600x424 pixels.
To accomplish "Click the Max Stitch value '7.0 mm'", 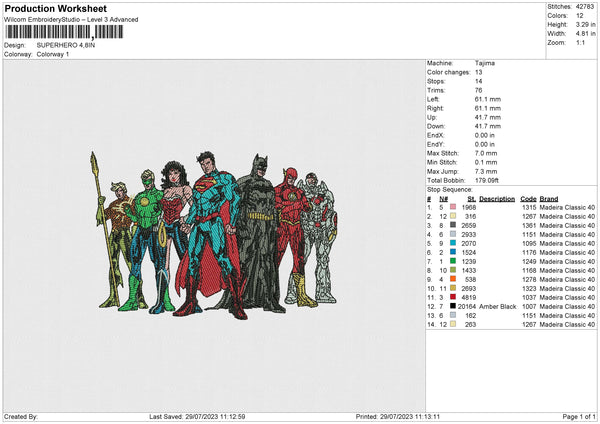I will pyautogui.click(x=486, y=153).
